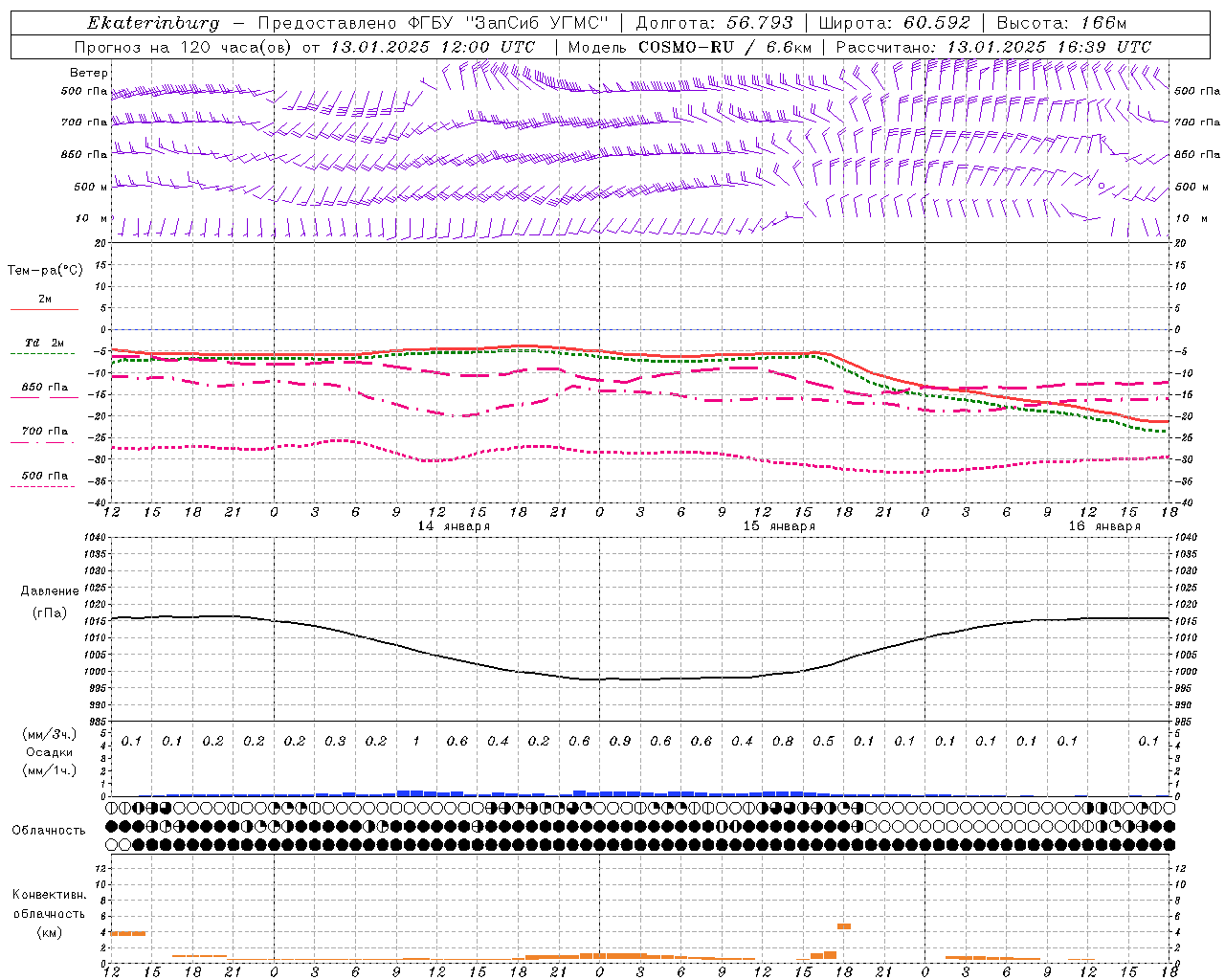
Task: Click the Конвективн. label of convective panel
Action: (49, 895)
